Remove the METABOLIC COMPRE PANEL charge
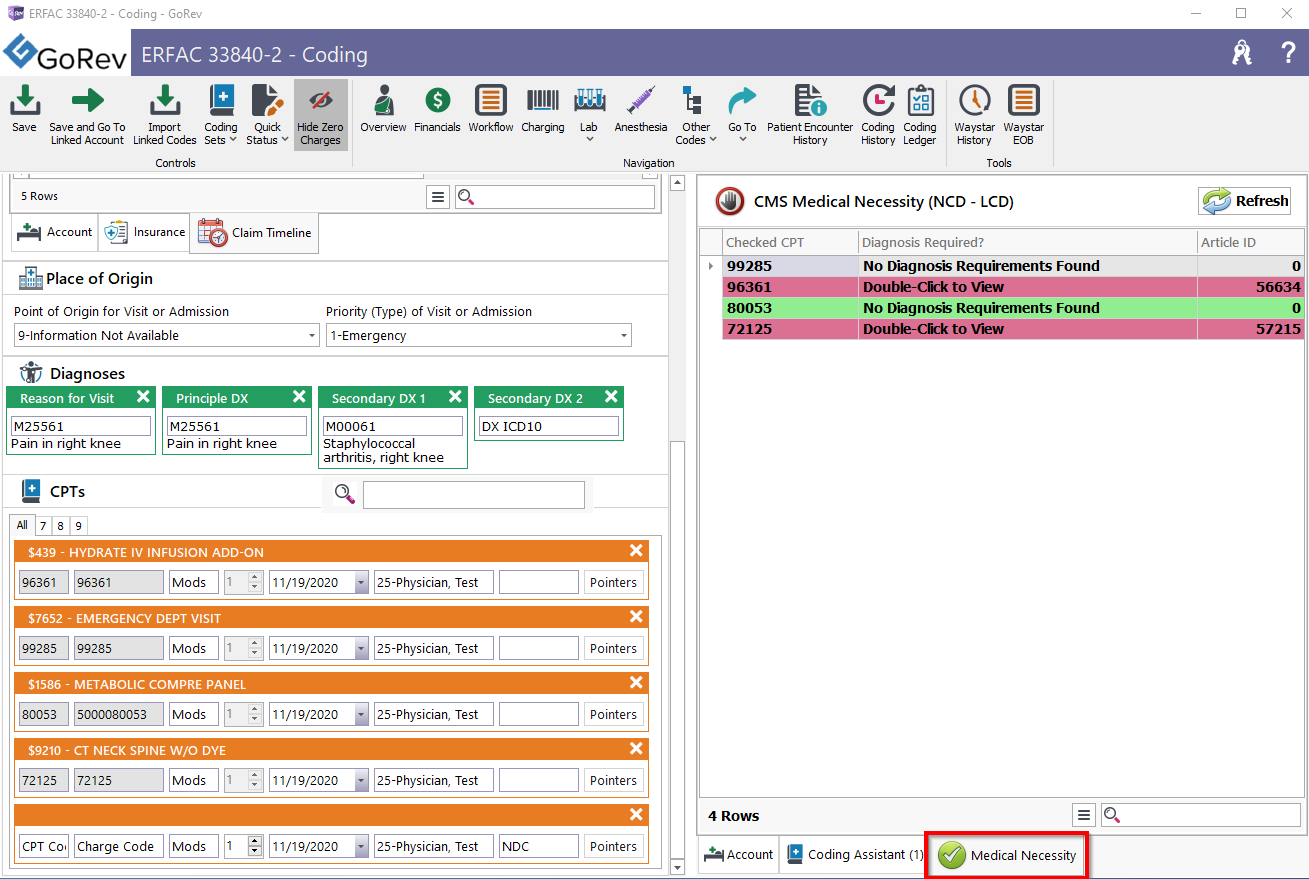This screenshot has height=879, width=1309. click(636, 683)
